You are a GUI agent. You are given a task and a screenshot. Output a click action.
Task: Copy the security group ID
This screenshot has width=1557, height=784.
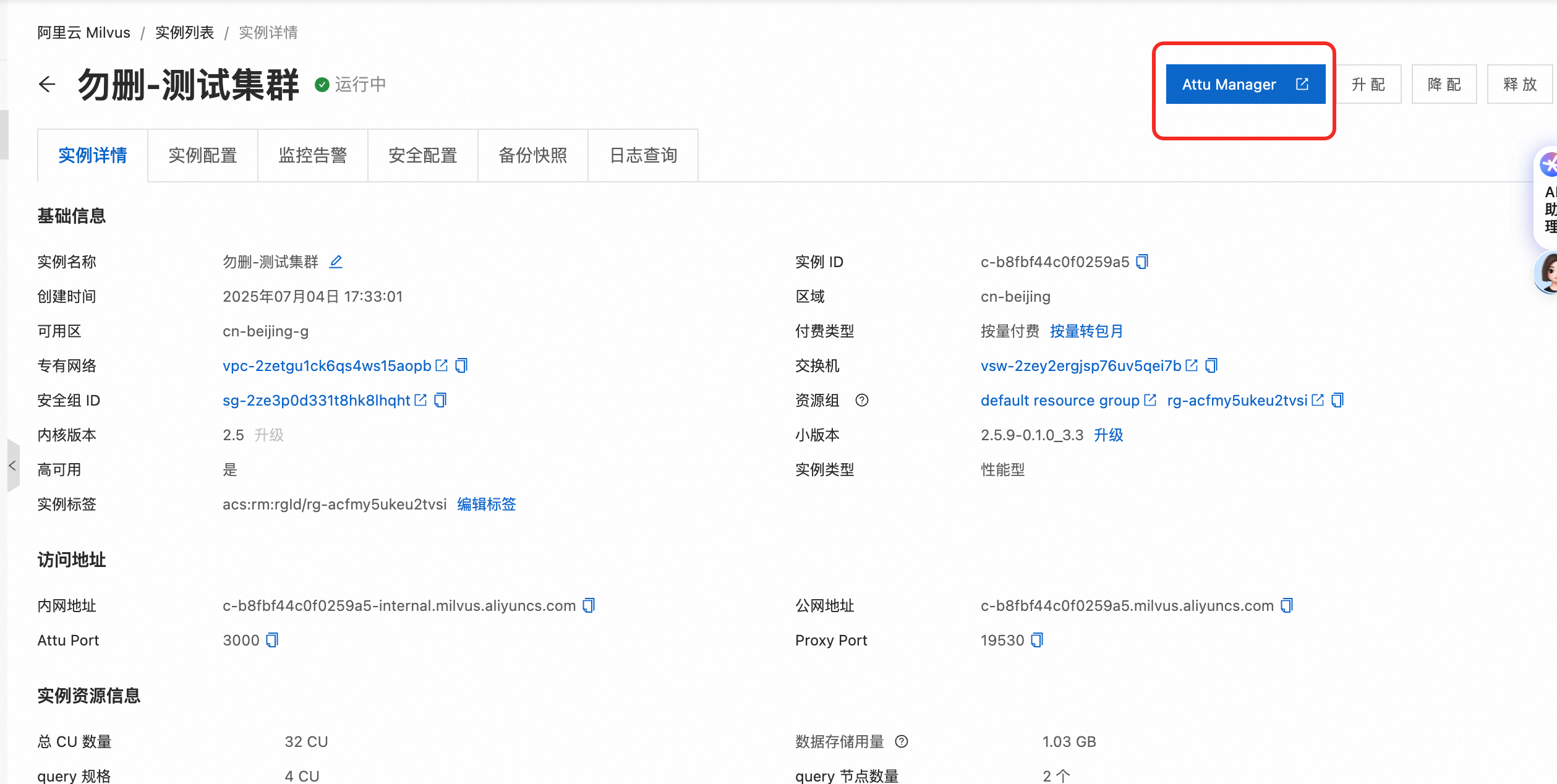pos(440,400)
